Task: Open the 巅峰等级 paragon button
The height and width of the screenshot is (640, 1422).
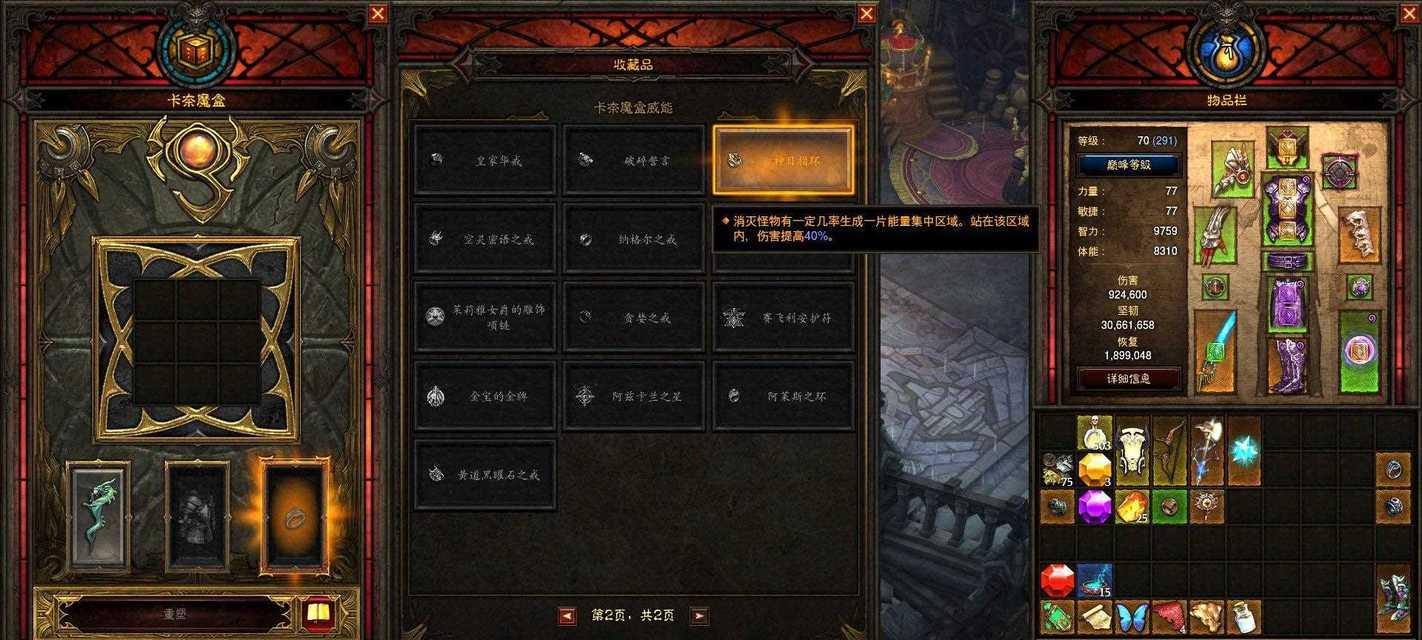Action: coord(1128,165)
